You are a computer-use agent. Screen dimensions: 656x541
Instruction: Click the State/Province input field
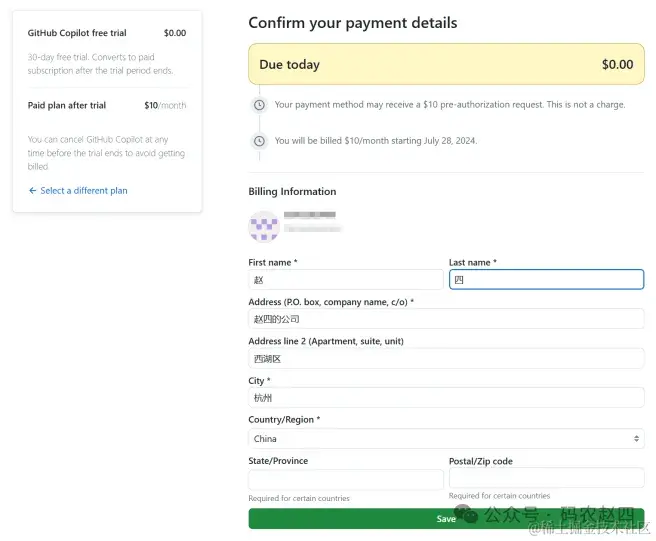pos(345,480)
